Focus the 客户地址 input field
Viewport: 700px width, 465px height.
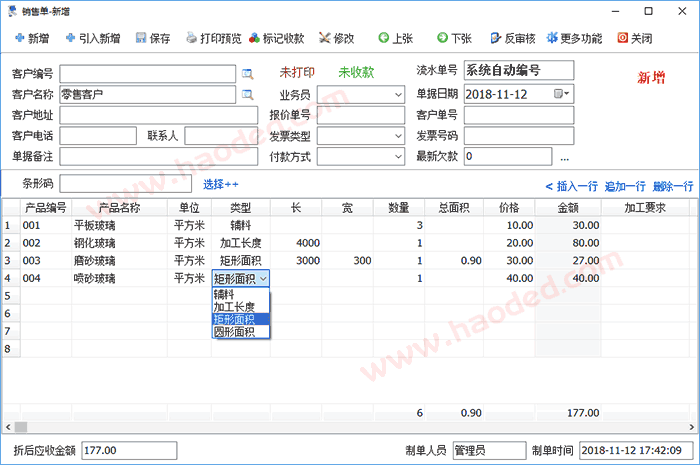(158, 115)
